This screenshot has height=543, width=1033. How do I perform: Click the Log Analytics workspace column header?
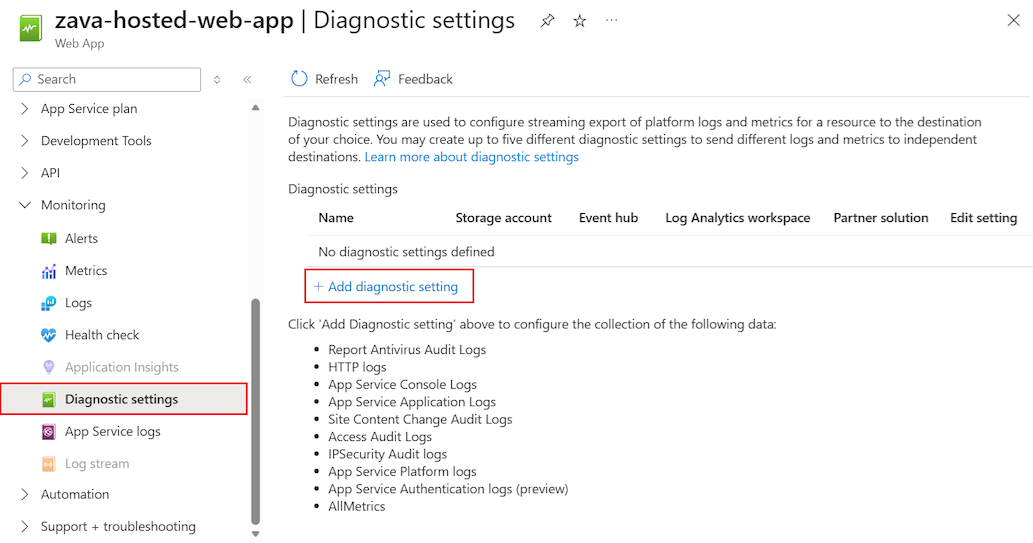(738, 218)
